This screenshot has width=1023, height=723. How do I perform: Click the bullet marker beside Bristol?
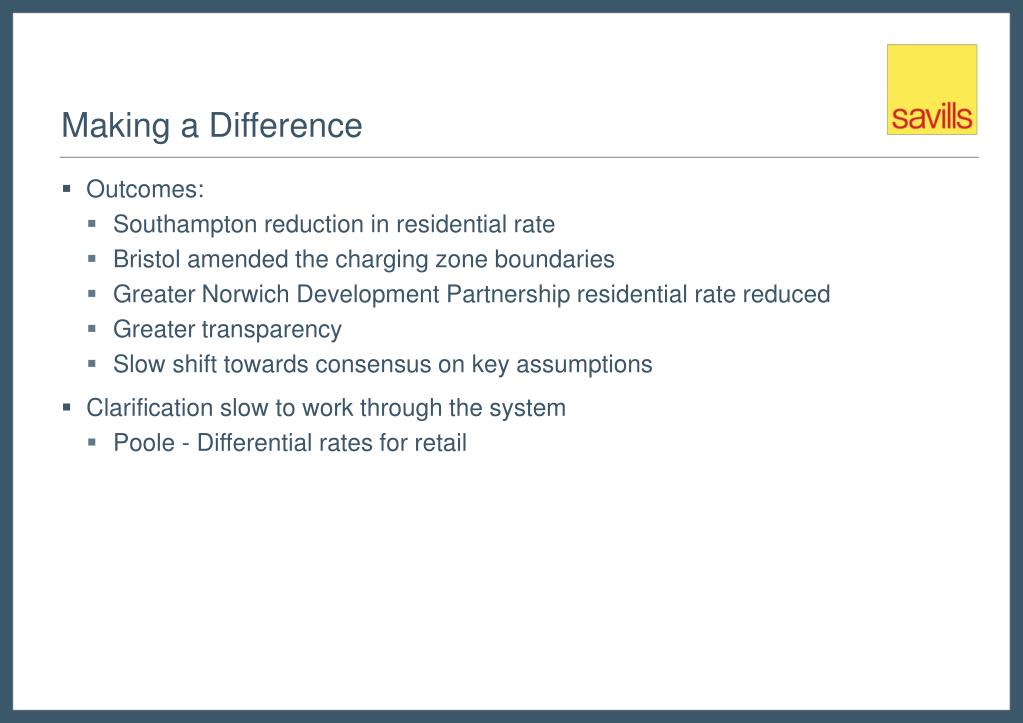(92, 259)
